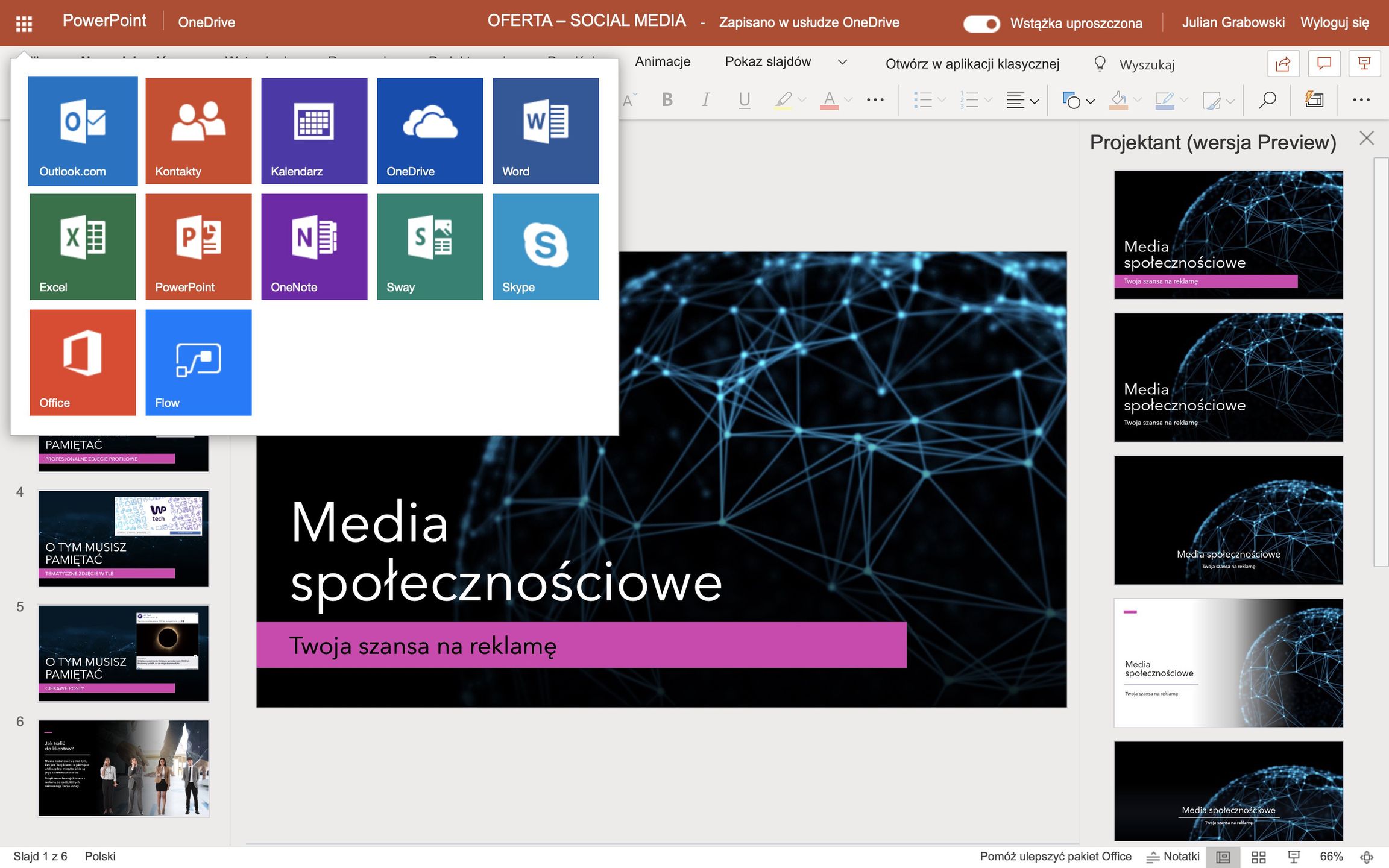Launch the Excel app tile

83,247
